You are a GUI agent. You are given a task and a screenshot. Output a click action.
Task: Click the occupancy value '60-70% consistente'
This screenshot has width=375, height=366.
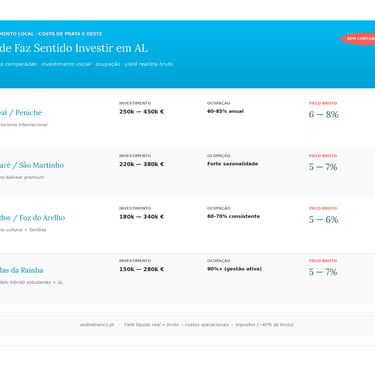(233, 216)
